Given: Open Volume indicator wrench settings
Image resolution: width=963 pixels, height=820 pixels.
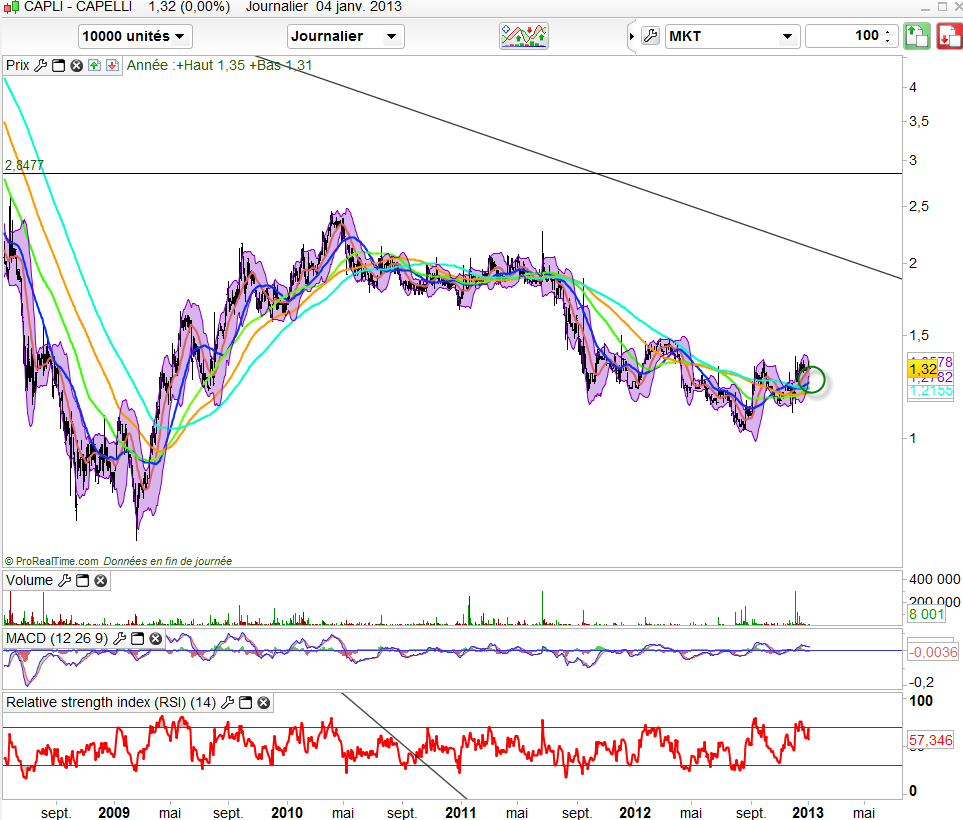Looking at the screenshot, I should (x=64, y=580).
